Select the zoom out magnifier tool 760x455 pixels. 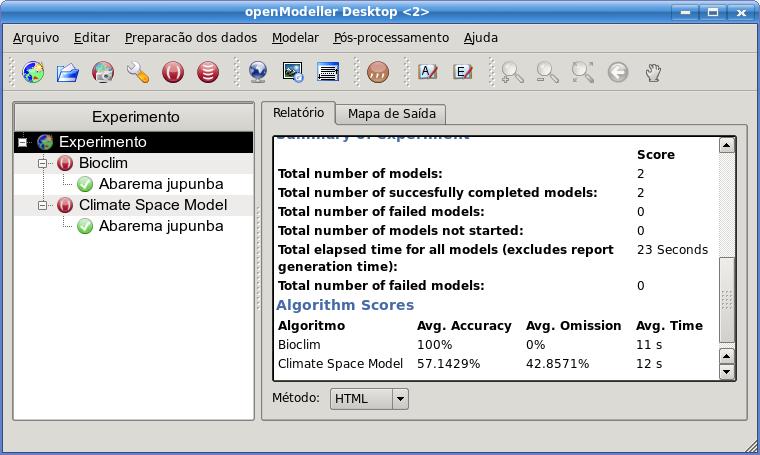(x=547, y=73)
